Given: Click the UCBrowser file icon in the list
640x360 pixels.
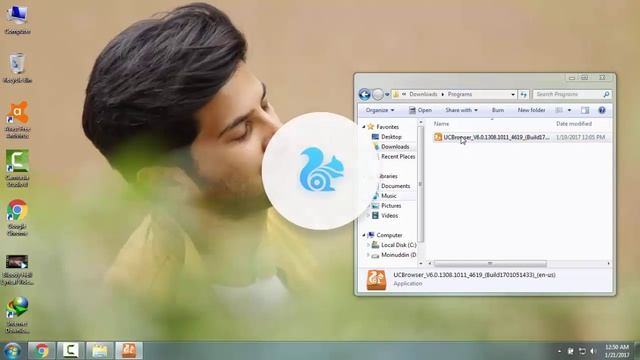Looking at the screenshot, I should click(x=438, y=137).
